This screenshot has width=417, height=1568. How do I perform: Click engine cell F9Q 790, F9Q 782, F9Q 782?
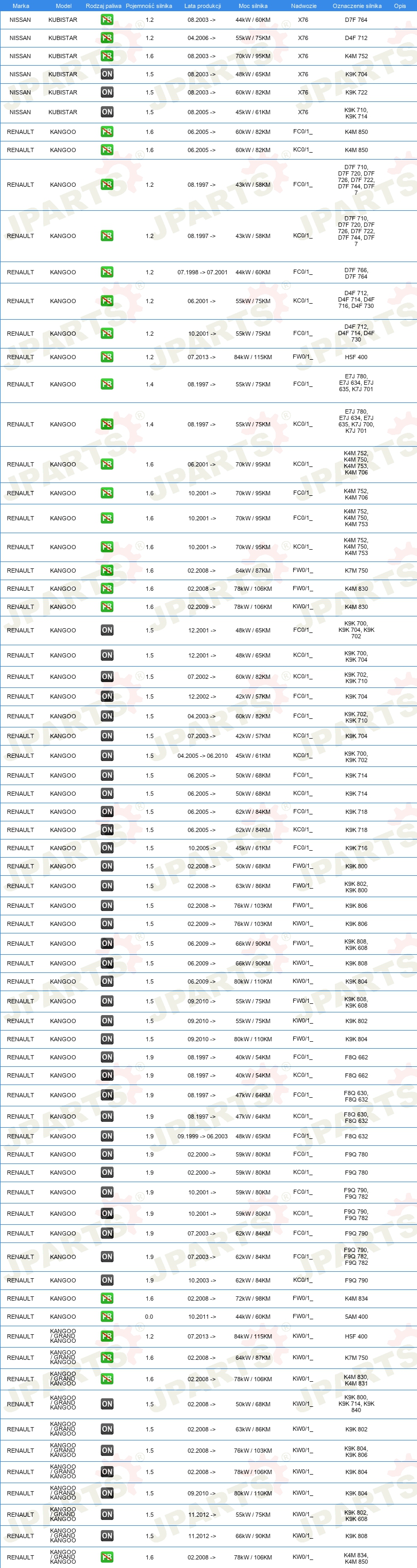pyautogui.click(x=356, y=1256)
